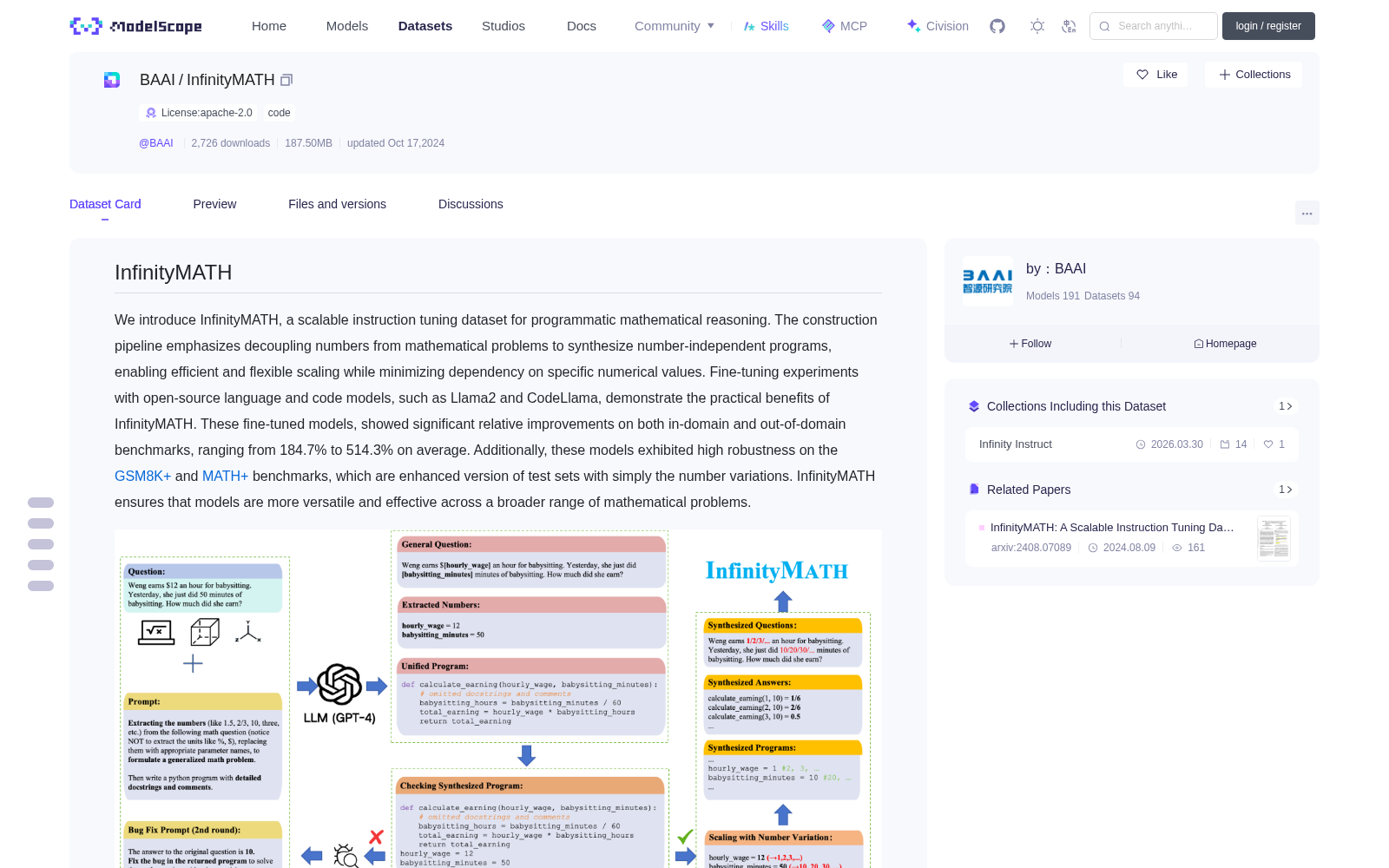Visit the BAAI Homepage
Screen dimensions: 1389x868
click(1225, 344)
